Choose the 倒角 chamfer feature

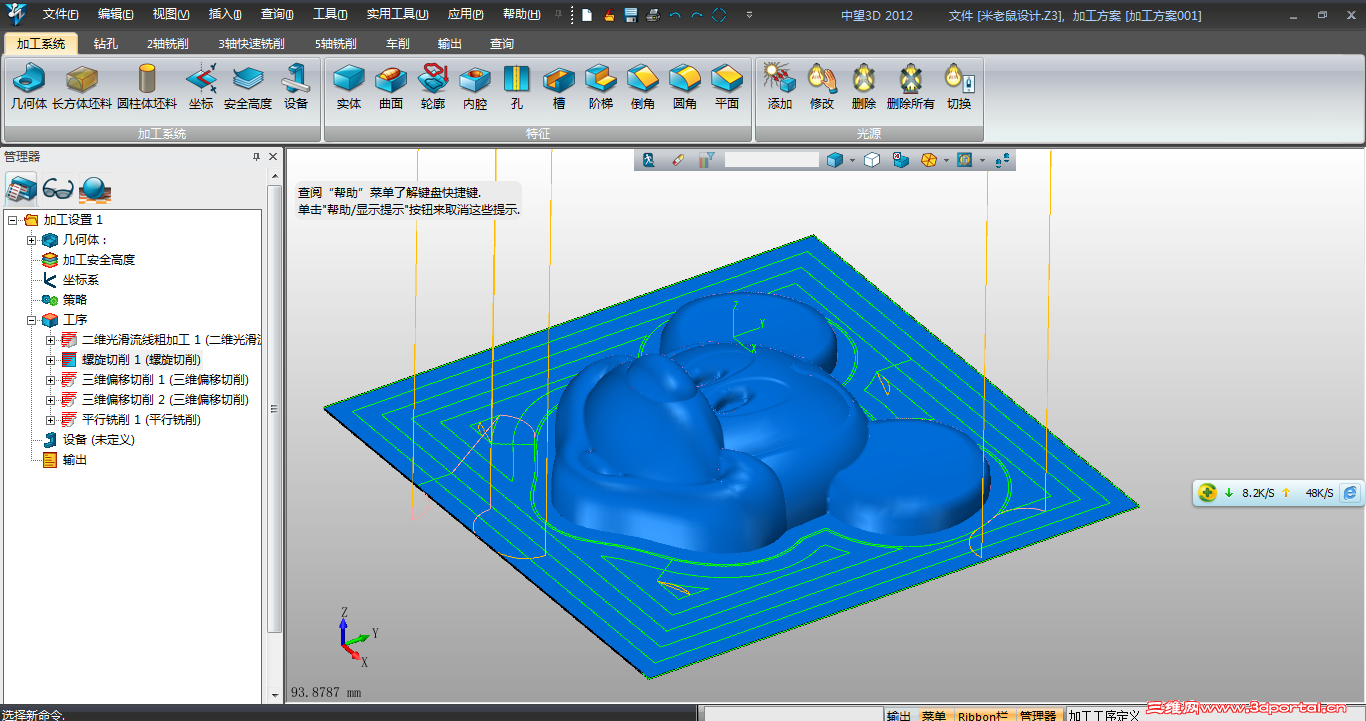[x=643, y=87]
